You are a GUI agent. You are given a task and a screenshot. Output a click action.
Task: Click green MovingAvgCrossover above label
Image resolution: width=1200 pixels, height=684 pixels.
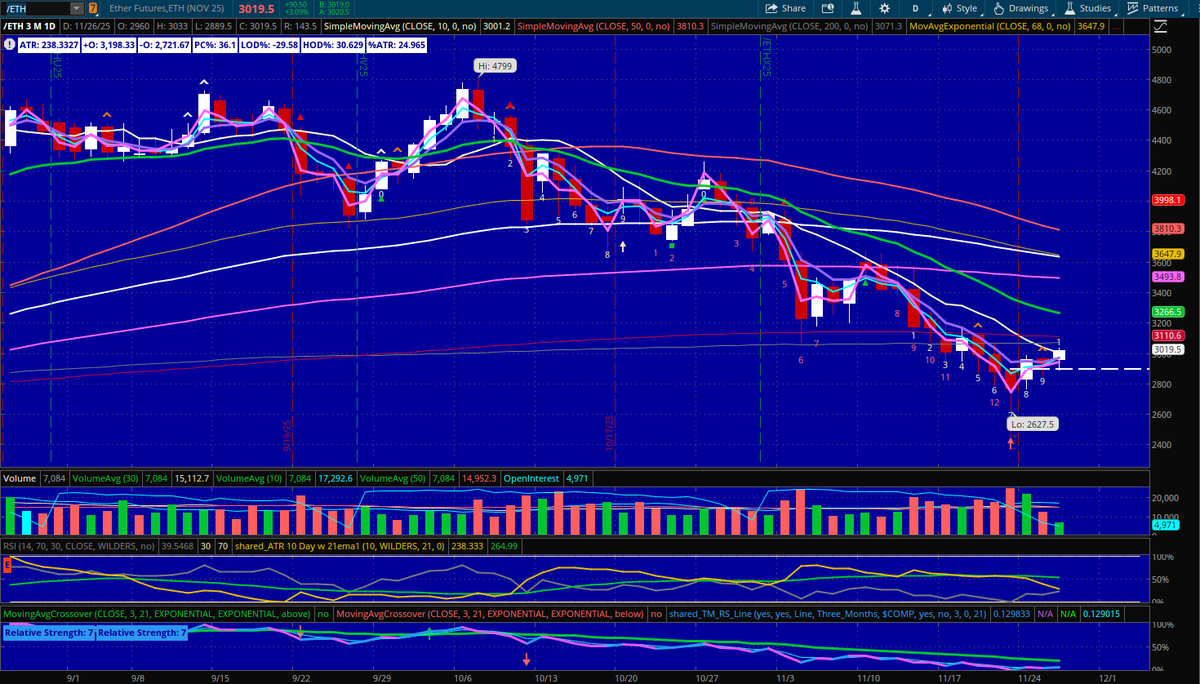155,612
